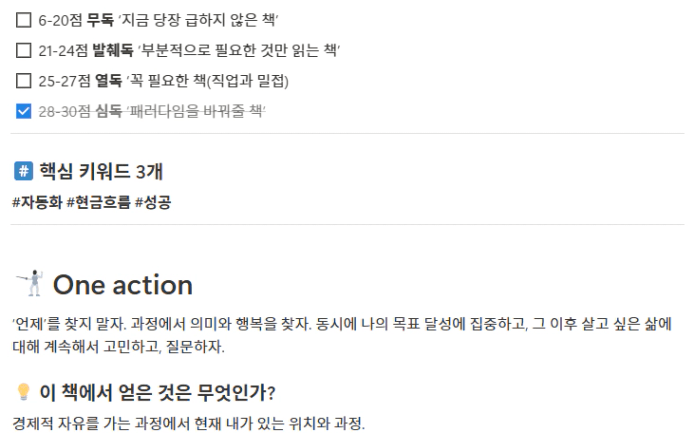Click the paragraph starting with '언제'를 찾지 말자
This screenshot has width=694, height=433.
point(342,335)
